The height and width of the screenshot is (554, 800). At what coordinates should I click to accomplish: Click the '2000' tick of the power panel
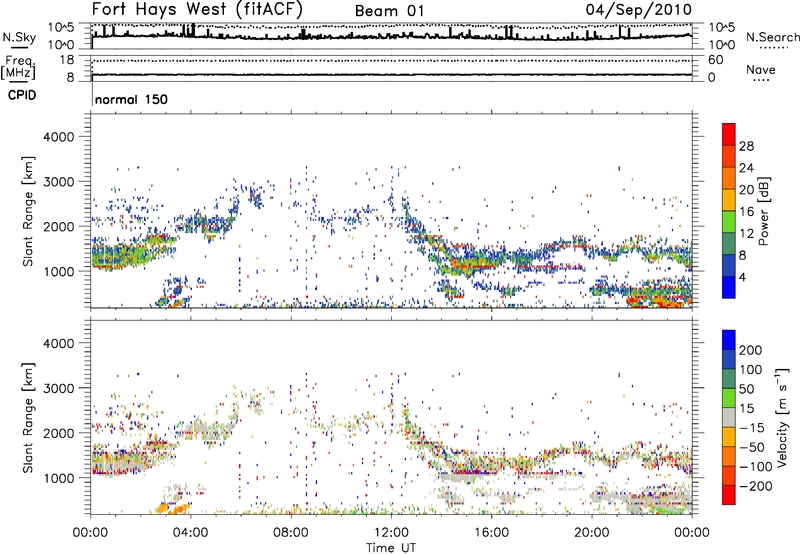coord(59,226)
